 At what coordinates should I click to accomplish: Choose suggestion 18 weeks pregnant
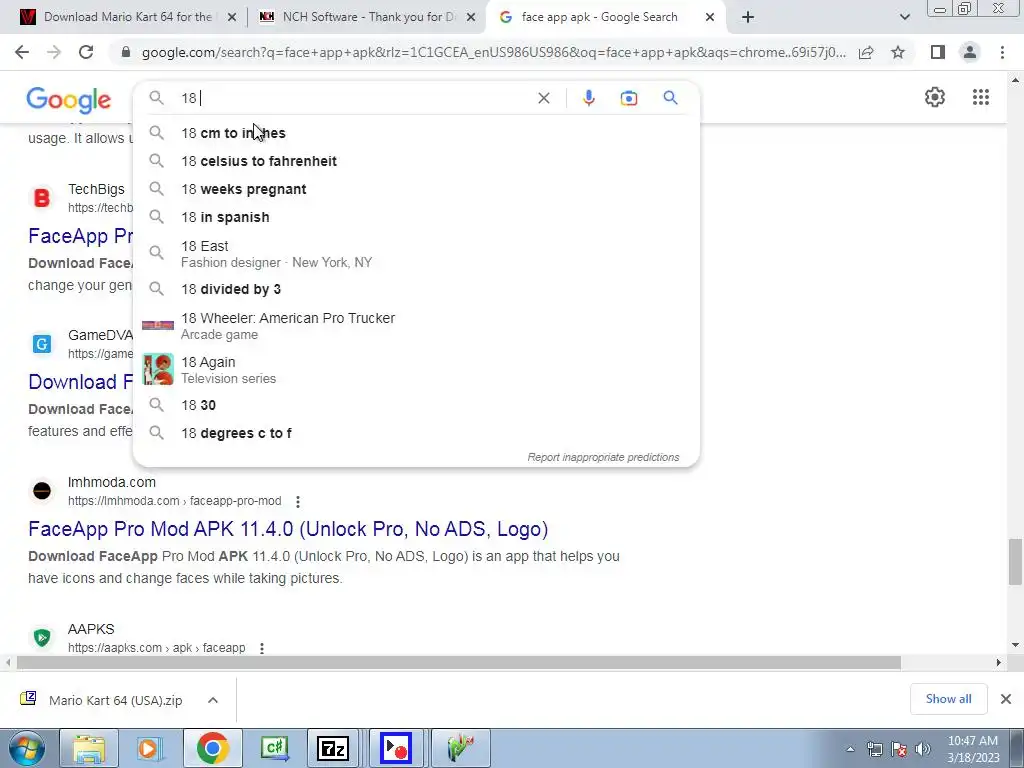(416, 189)
